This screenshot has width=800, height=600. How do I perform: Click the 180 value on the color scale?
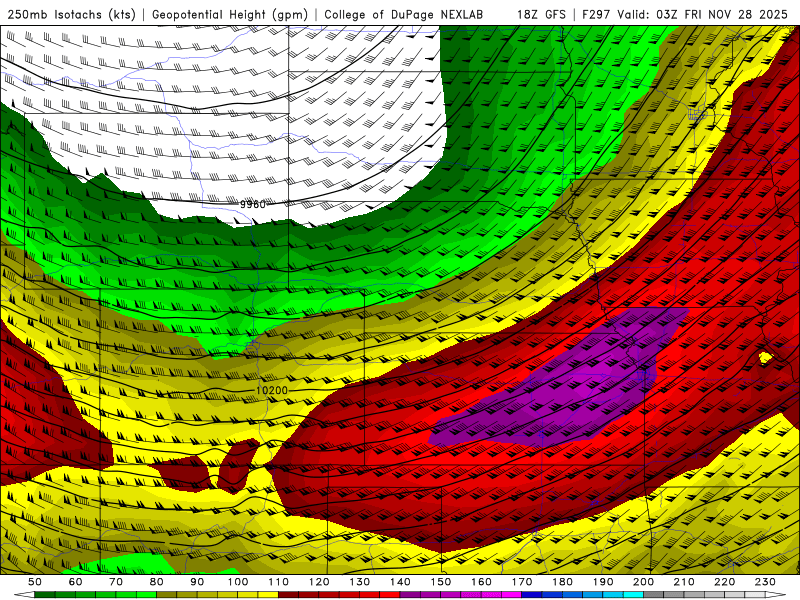(x=562, y=582)
